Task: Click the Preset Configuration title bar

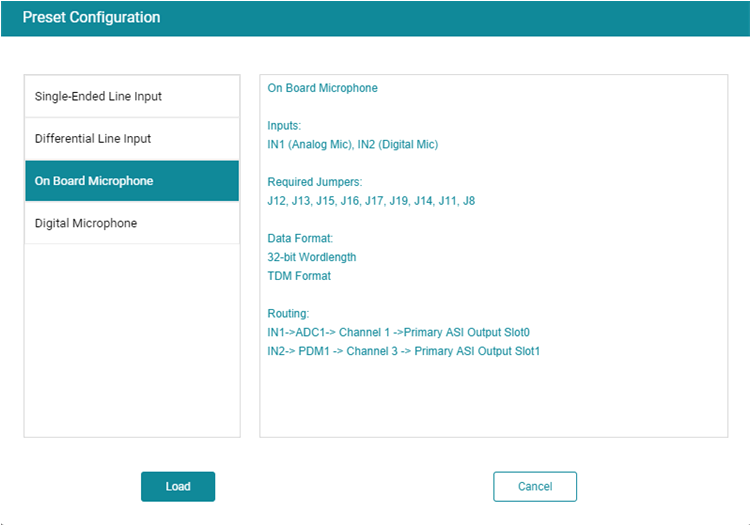Action: pyautogui.click(x=375, y=18)
